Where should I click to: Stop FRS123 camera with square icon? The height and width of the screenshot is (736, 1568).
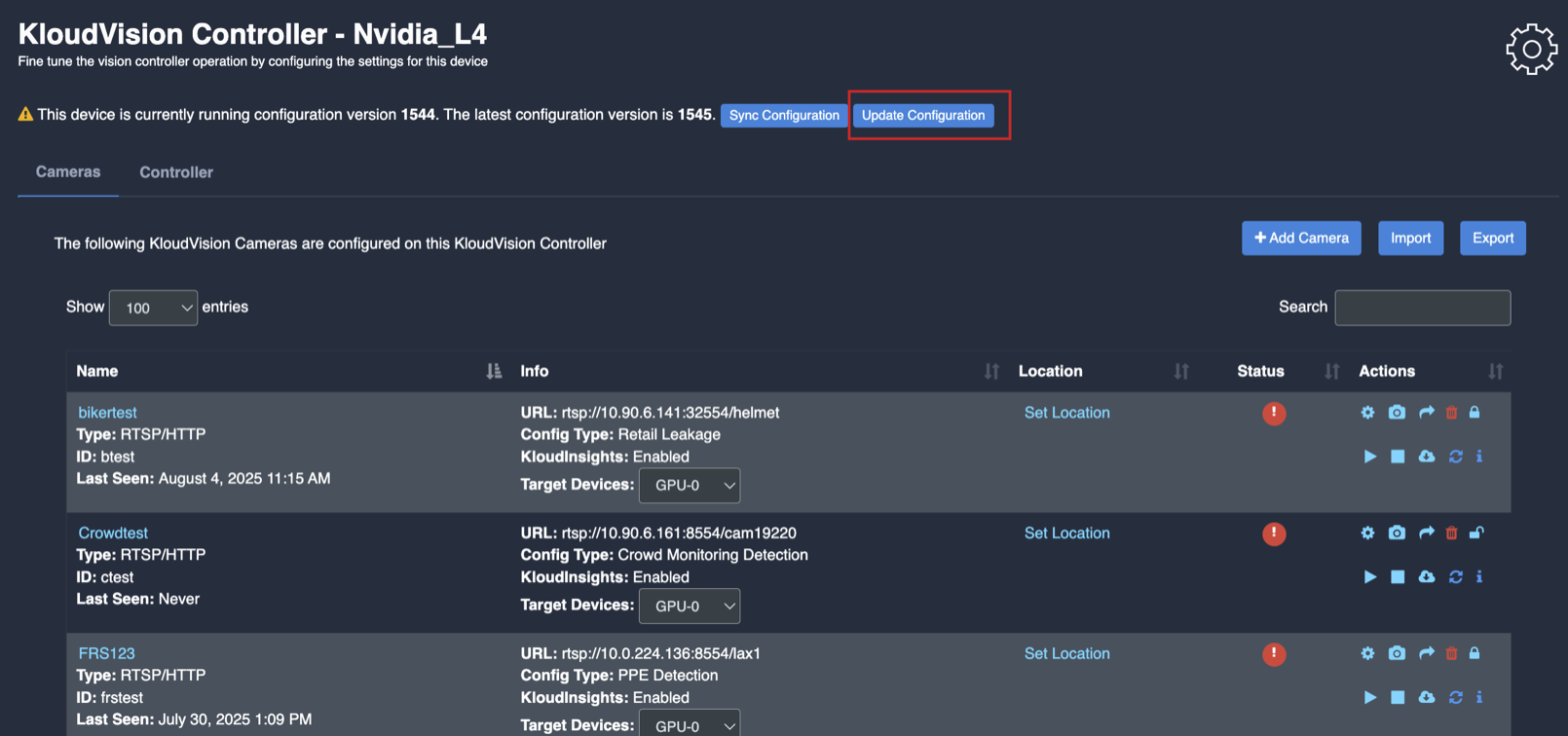click(1398, 698)
